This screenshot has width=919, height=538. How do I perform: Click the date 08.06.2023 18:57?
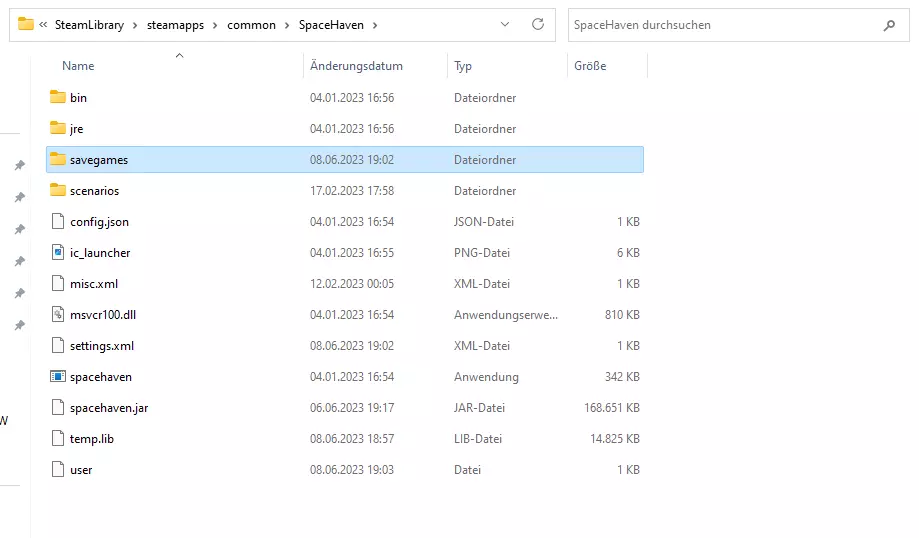click(352, 439)
